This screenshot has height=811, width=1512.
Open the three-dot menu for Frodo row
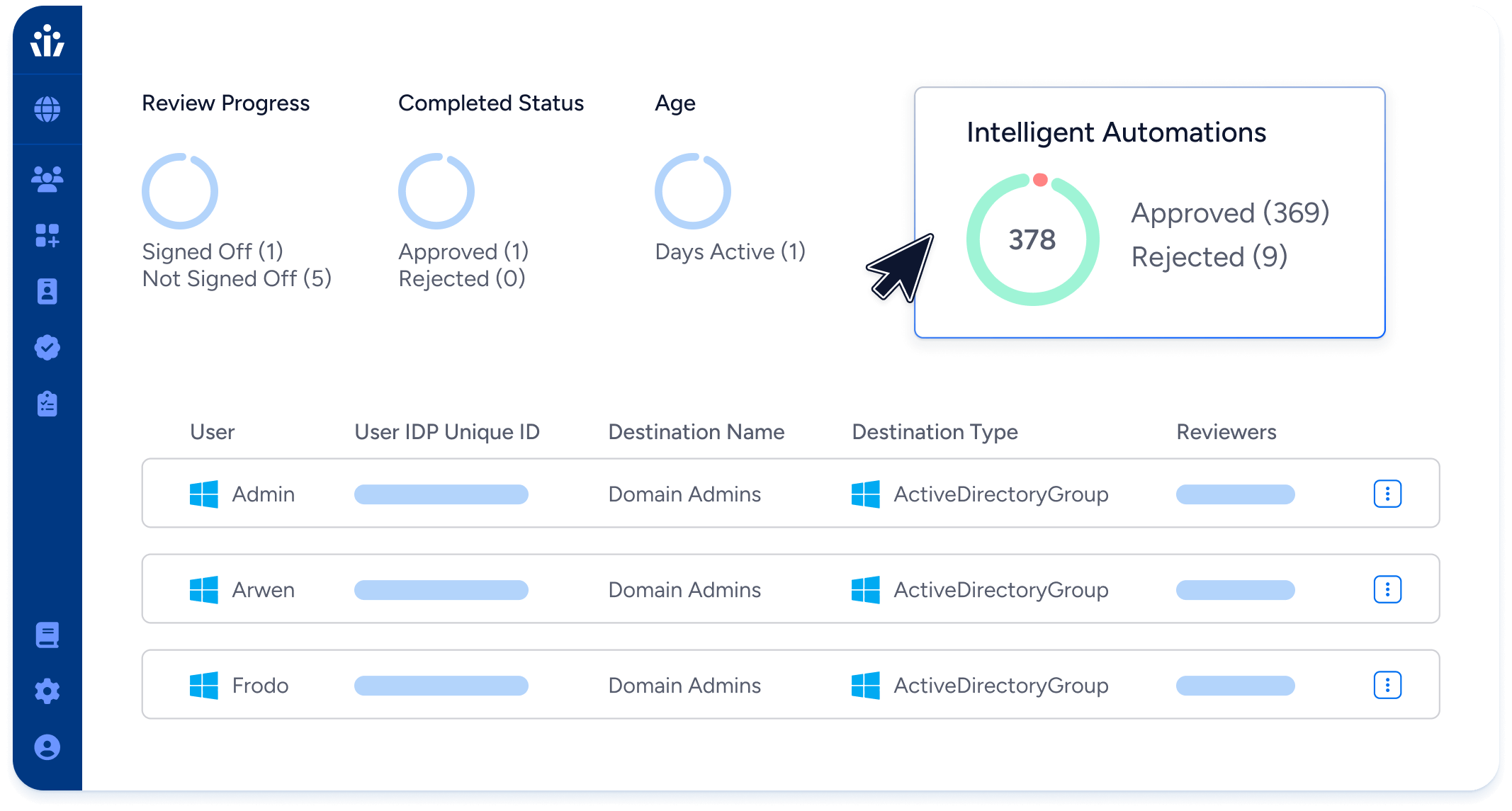click(1387, 685)
